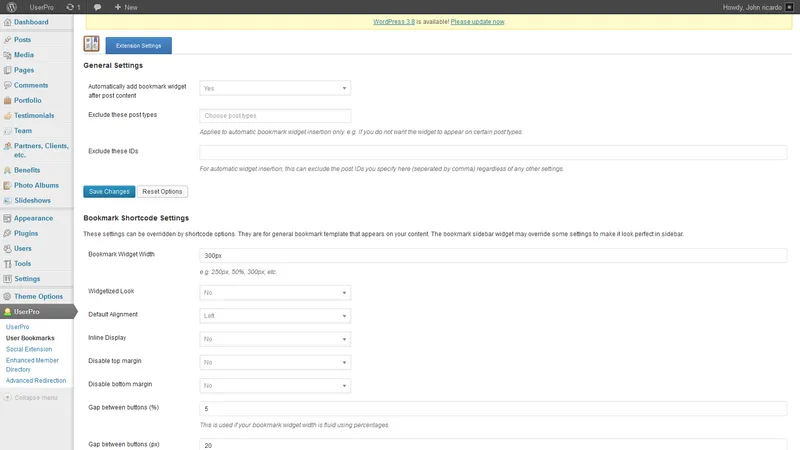This screenshot has width=800, height=450.
Task: Click the UserPro site name in admin bar
Action: tap(41, 7)
